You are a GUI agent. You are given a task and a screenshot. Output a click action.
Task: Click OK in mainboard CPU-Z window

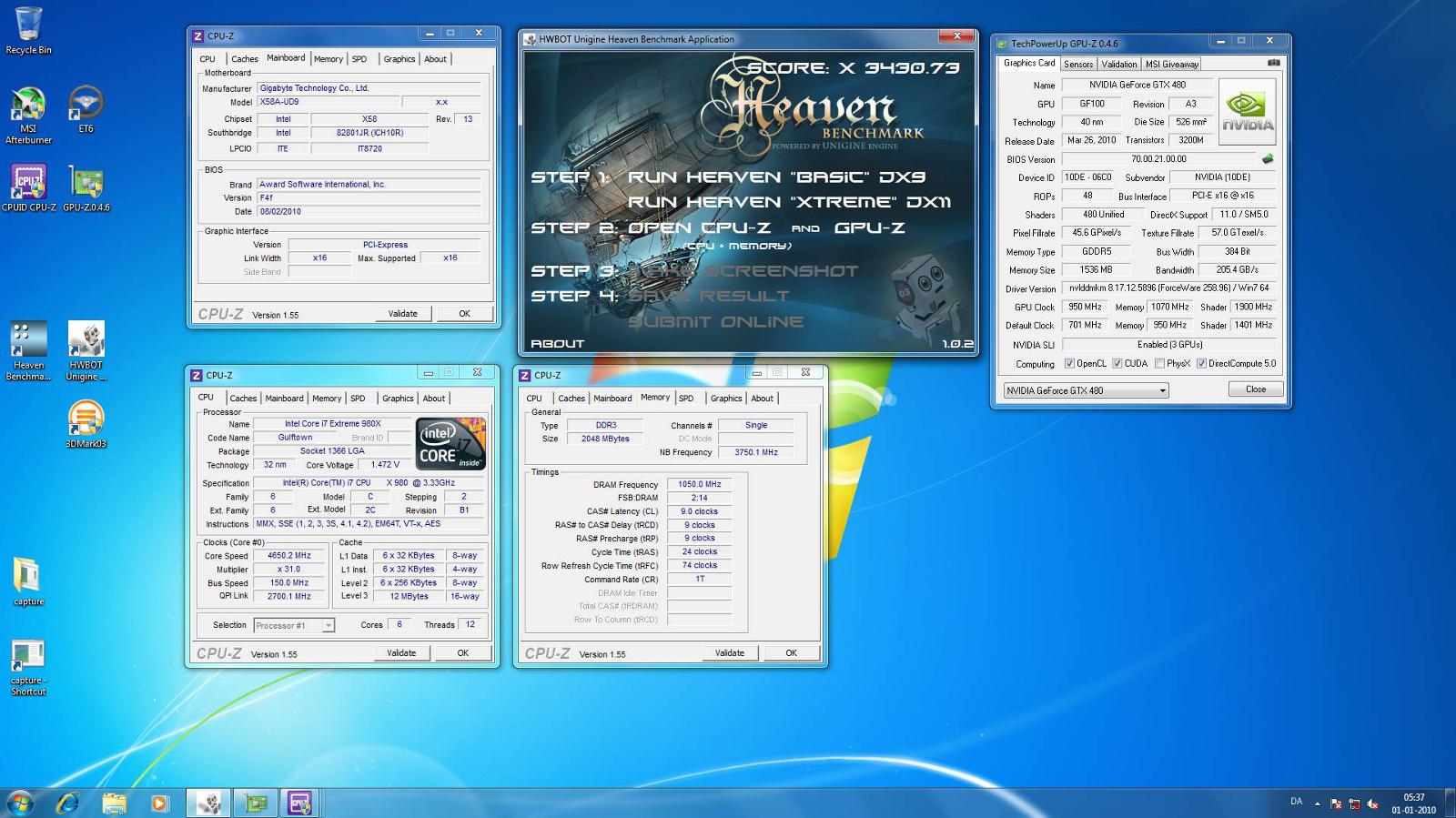click(464, 314)
